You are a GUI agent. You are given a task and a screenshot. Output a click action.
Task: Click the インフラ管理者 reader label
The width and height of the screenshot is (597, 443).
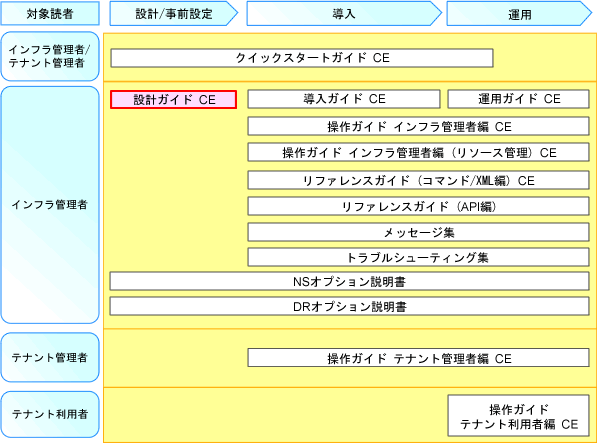pos(50,205)
